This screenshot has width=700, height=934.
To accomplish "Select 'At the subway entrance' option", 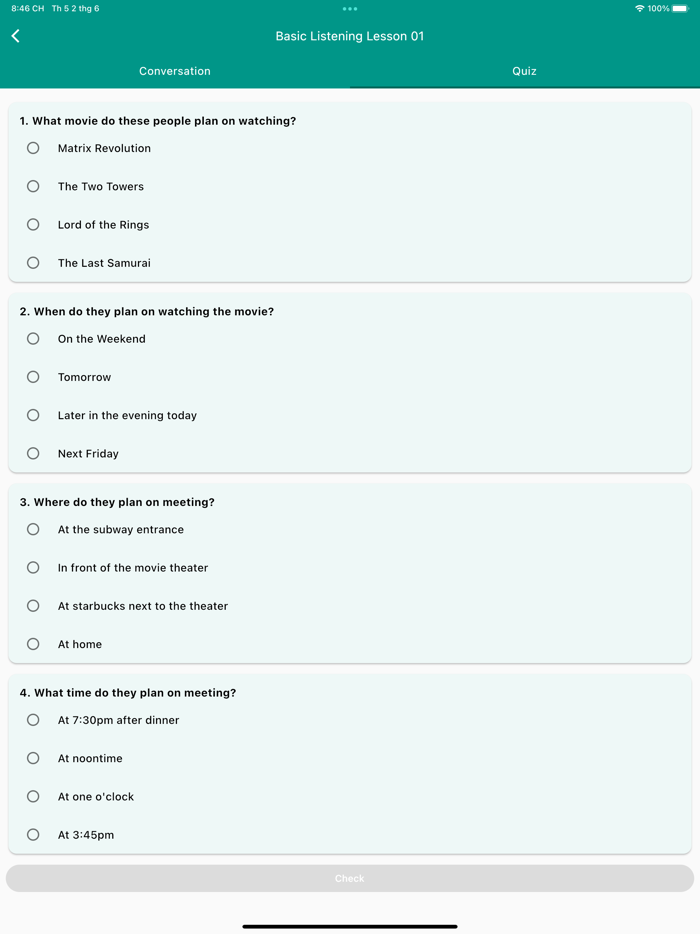I will click(32, 529).
